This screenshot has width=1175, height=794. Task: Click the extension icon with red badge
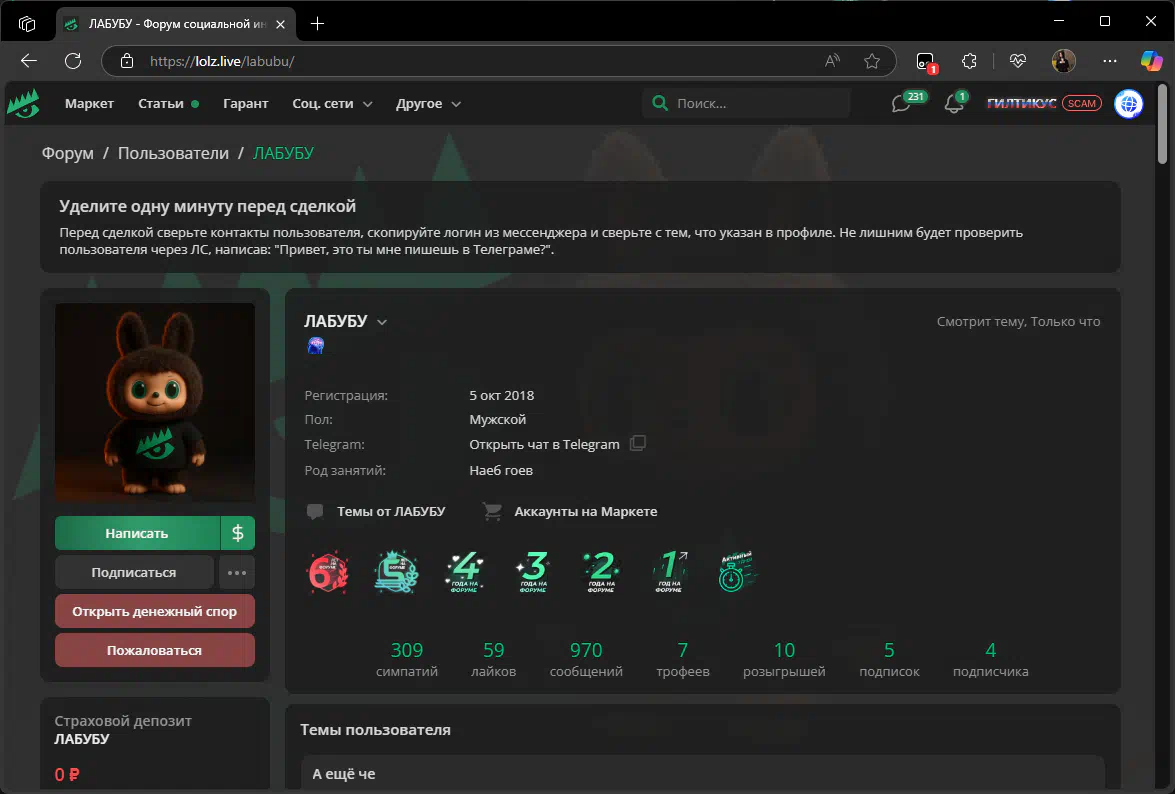[926, 61]
